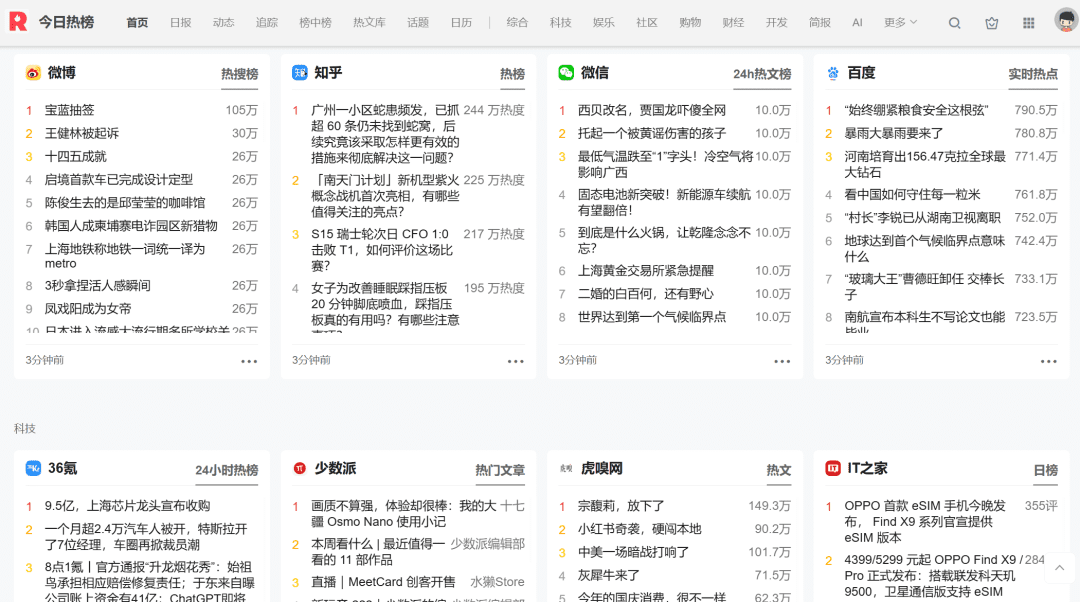The image size is (1080, 602).
Task: Select the 日报 navigation item
Action: pyautogui.click(x=181, y=23)
